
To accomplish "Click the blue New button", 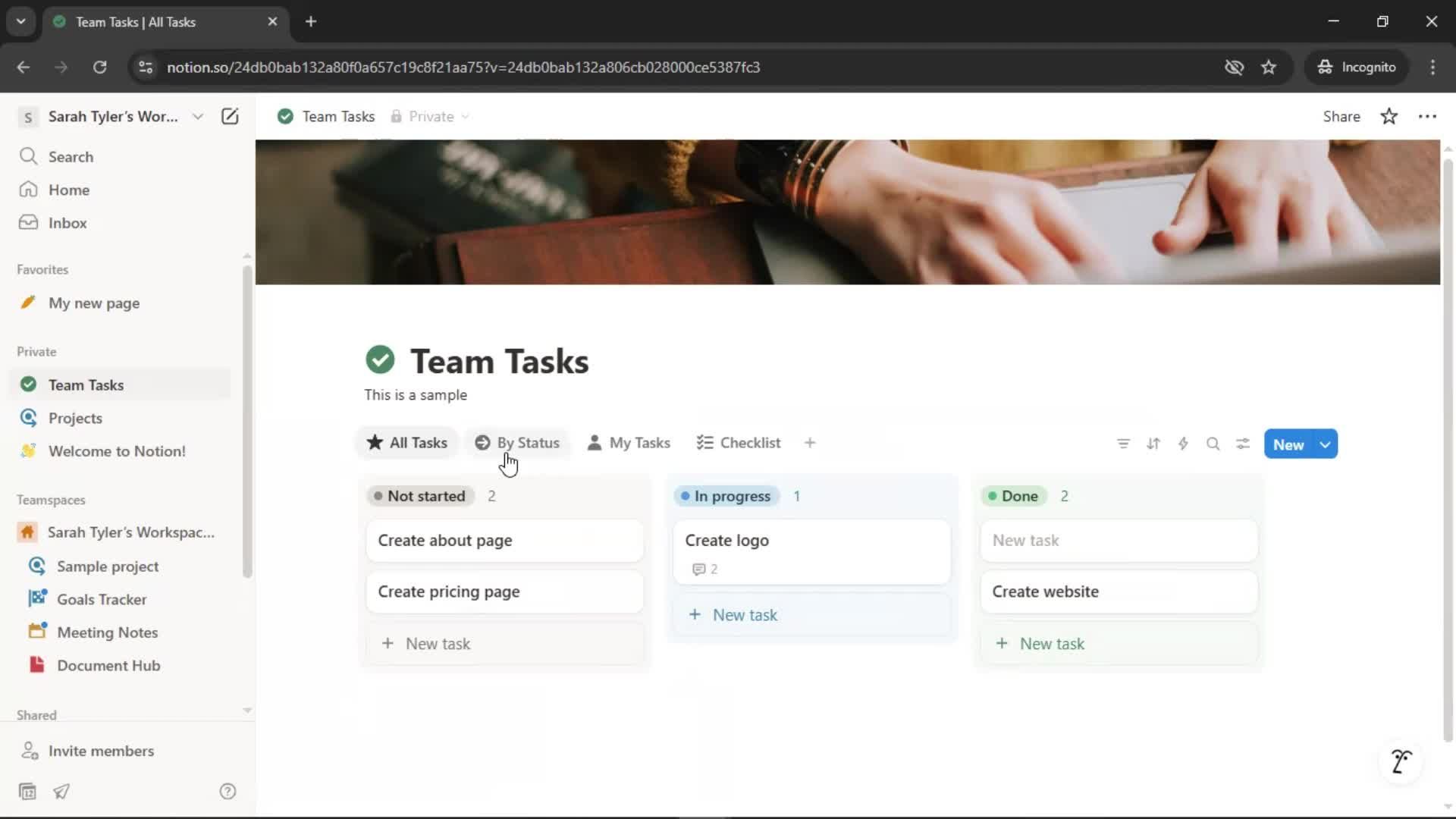I will (x=1288, y=444).
